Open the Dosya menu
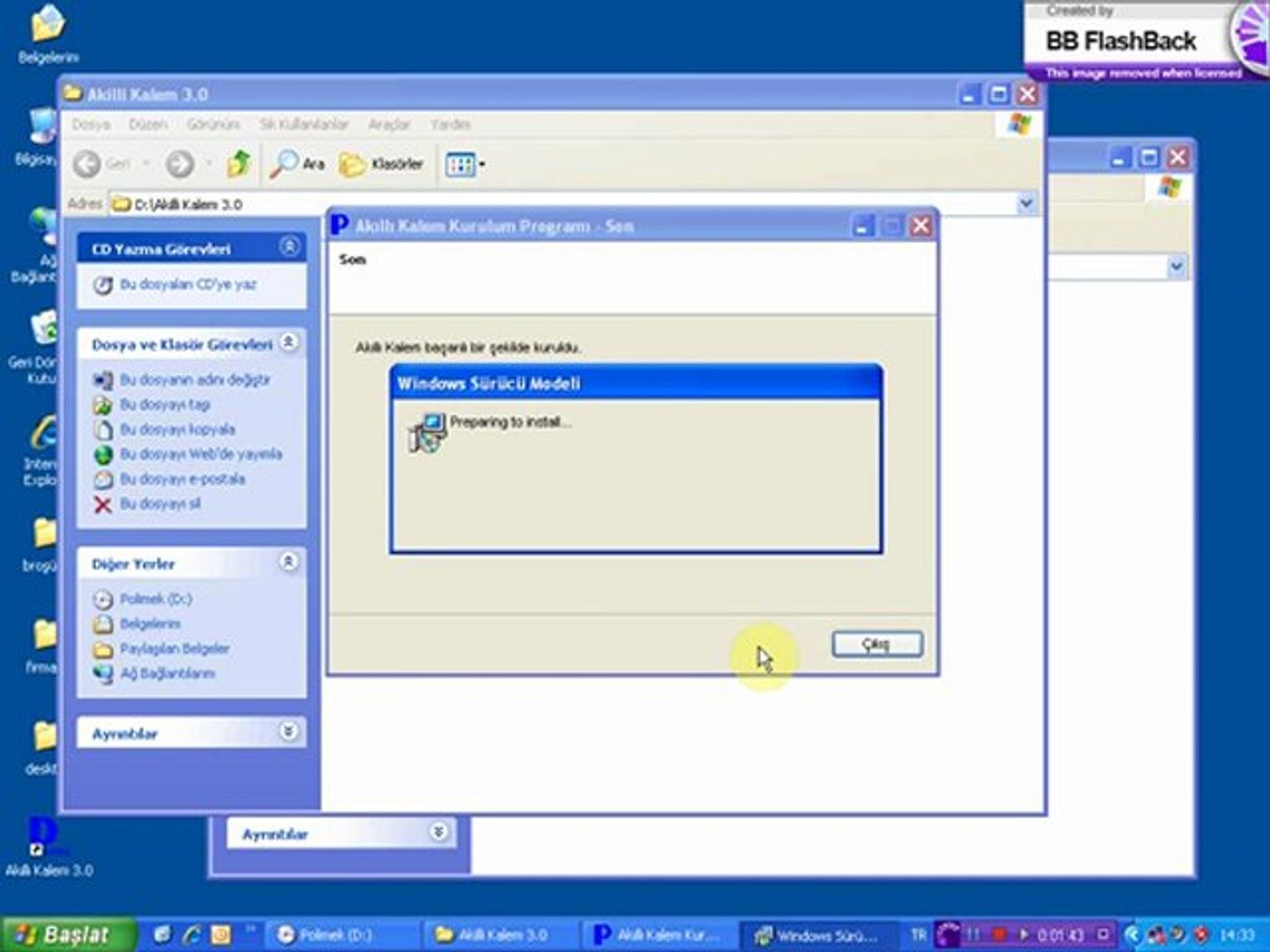 click(x=91, y=124)
